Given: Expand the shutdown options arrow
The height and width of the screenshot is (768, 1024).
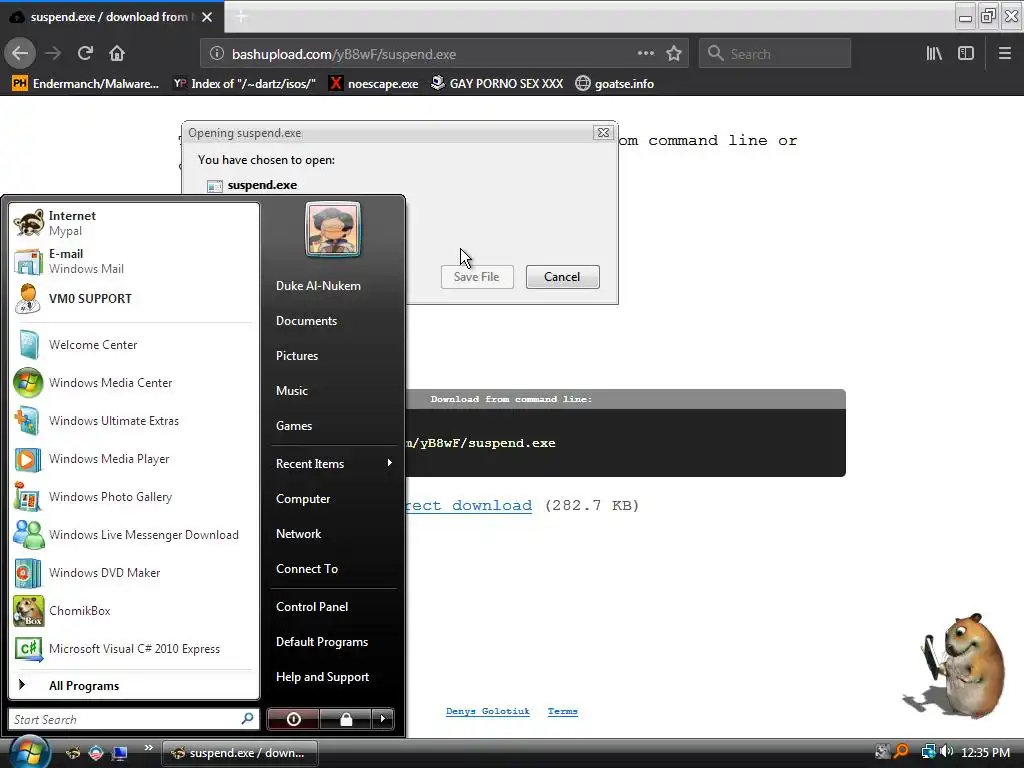Looking at the screenshot, I should point(383,720).
